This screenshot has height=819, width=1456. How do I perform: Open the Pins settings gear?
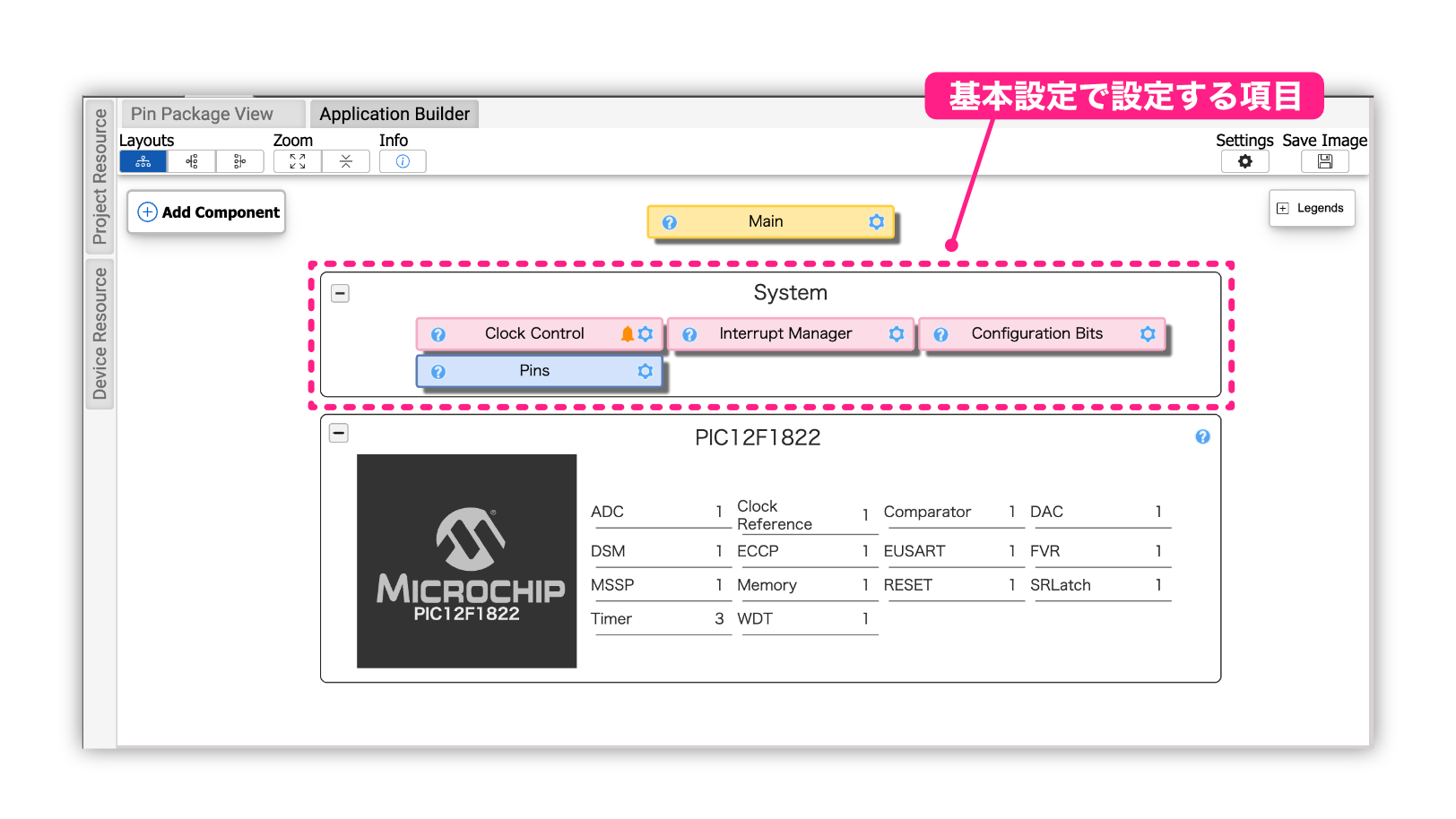(x=646, y=371)
